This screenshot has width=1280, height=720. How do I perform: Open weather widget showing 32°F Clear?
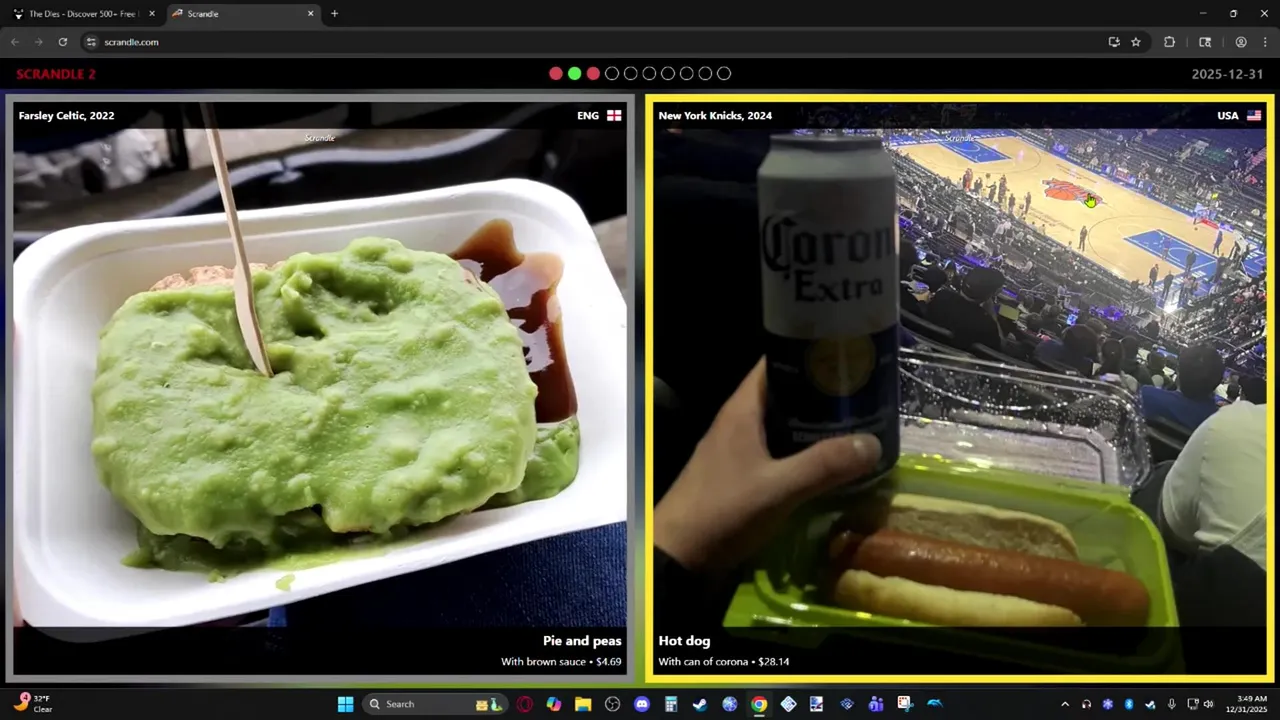[33, 704]
